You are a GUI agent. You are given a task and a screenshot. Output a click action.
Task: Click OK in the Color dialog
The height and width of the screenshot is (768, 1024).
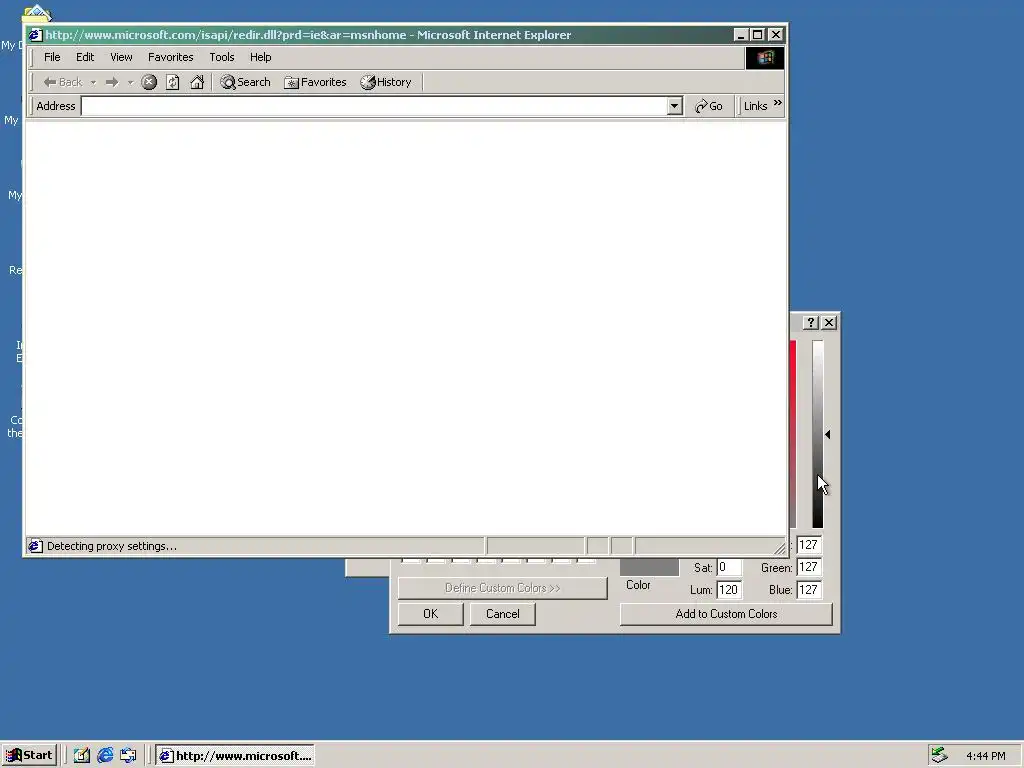pos(430,614)
